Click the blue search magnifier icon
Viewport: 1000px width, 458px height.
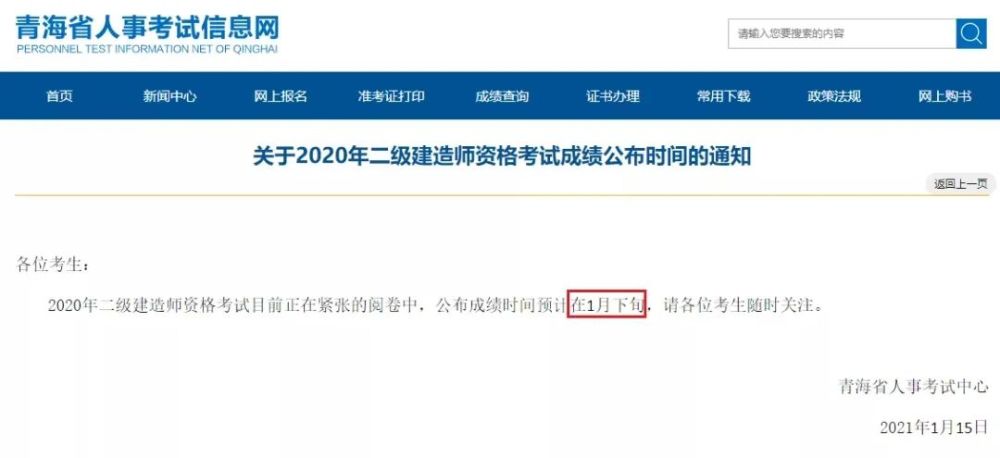tap(971, 33)
